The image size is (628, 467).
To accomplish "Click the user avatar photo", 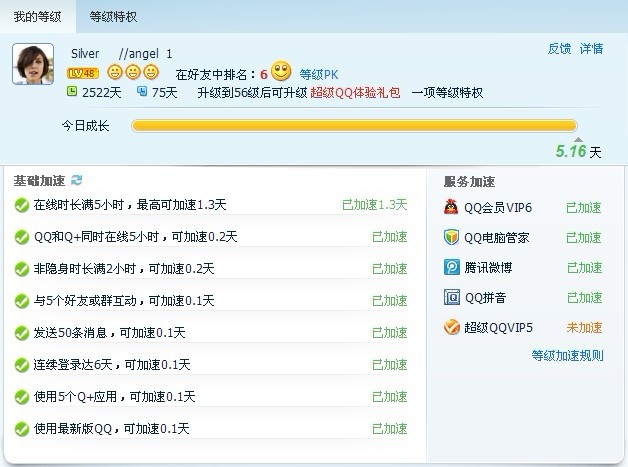I will click(33, 64).
